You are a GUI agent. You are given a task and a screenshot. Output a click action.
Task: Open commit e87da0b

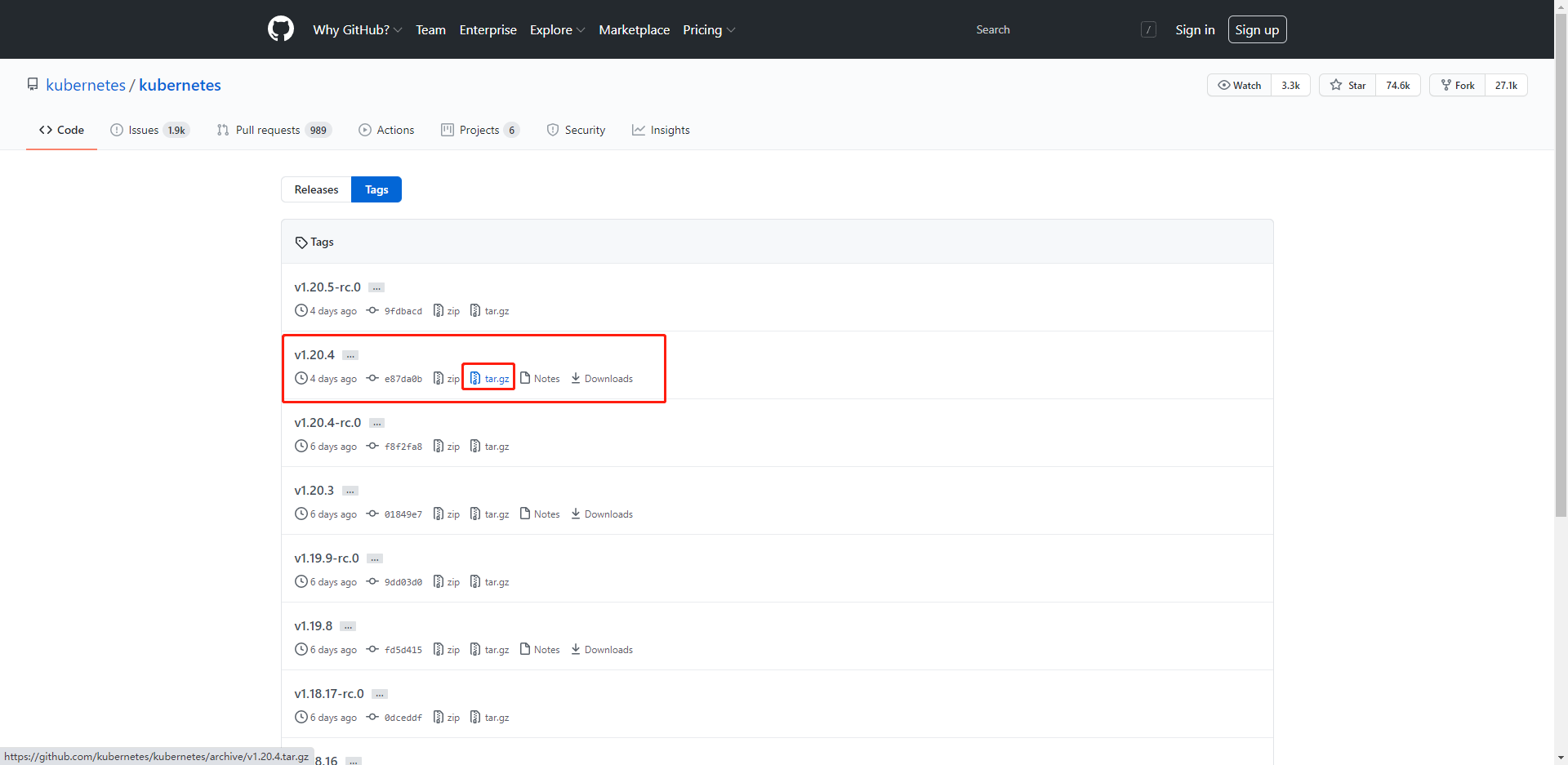point(394,379)
